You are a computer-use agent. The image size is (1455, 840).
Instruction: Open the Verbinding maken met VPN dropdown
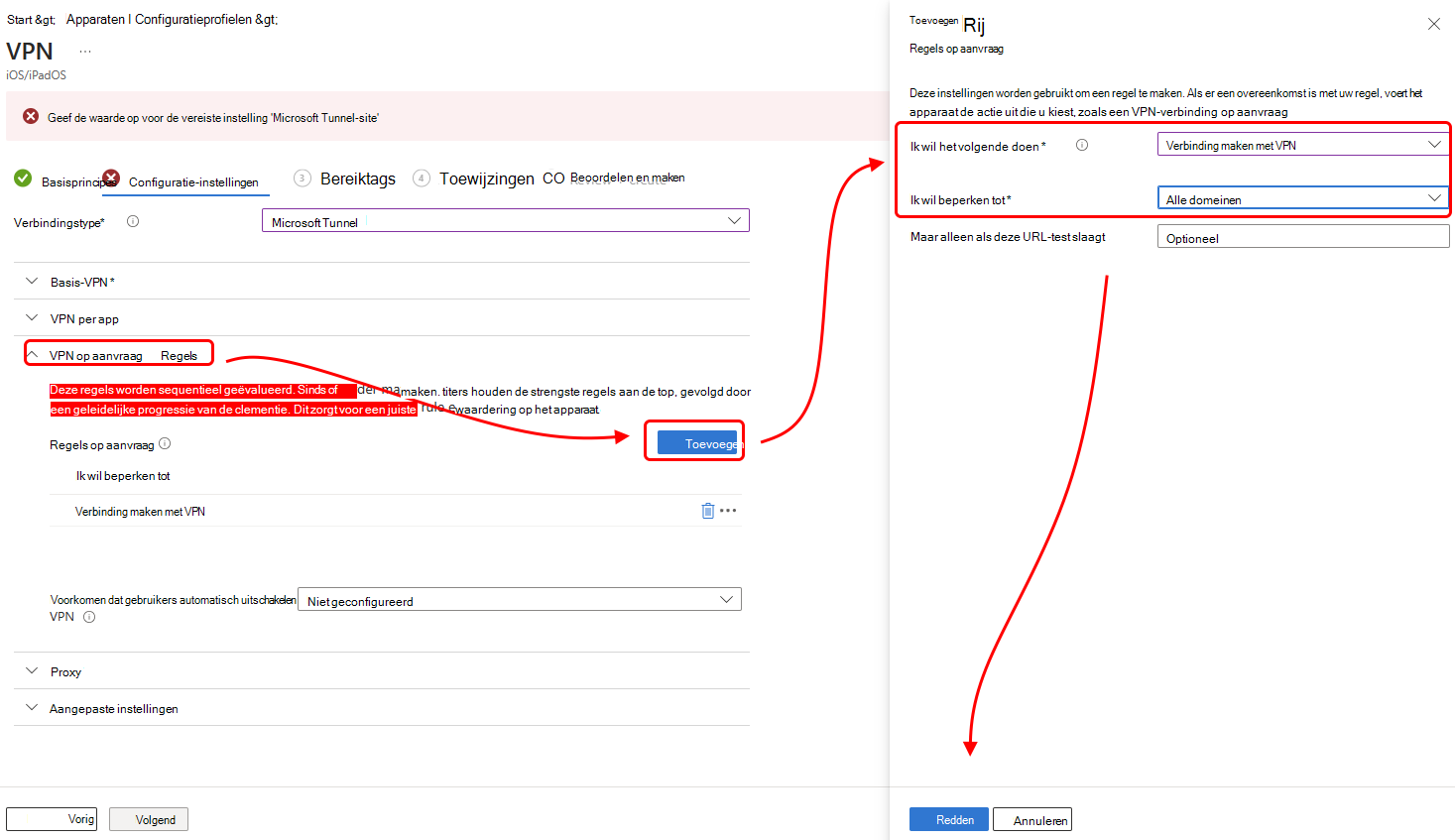1303,145
